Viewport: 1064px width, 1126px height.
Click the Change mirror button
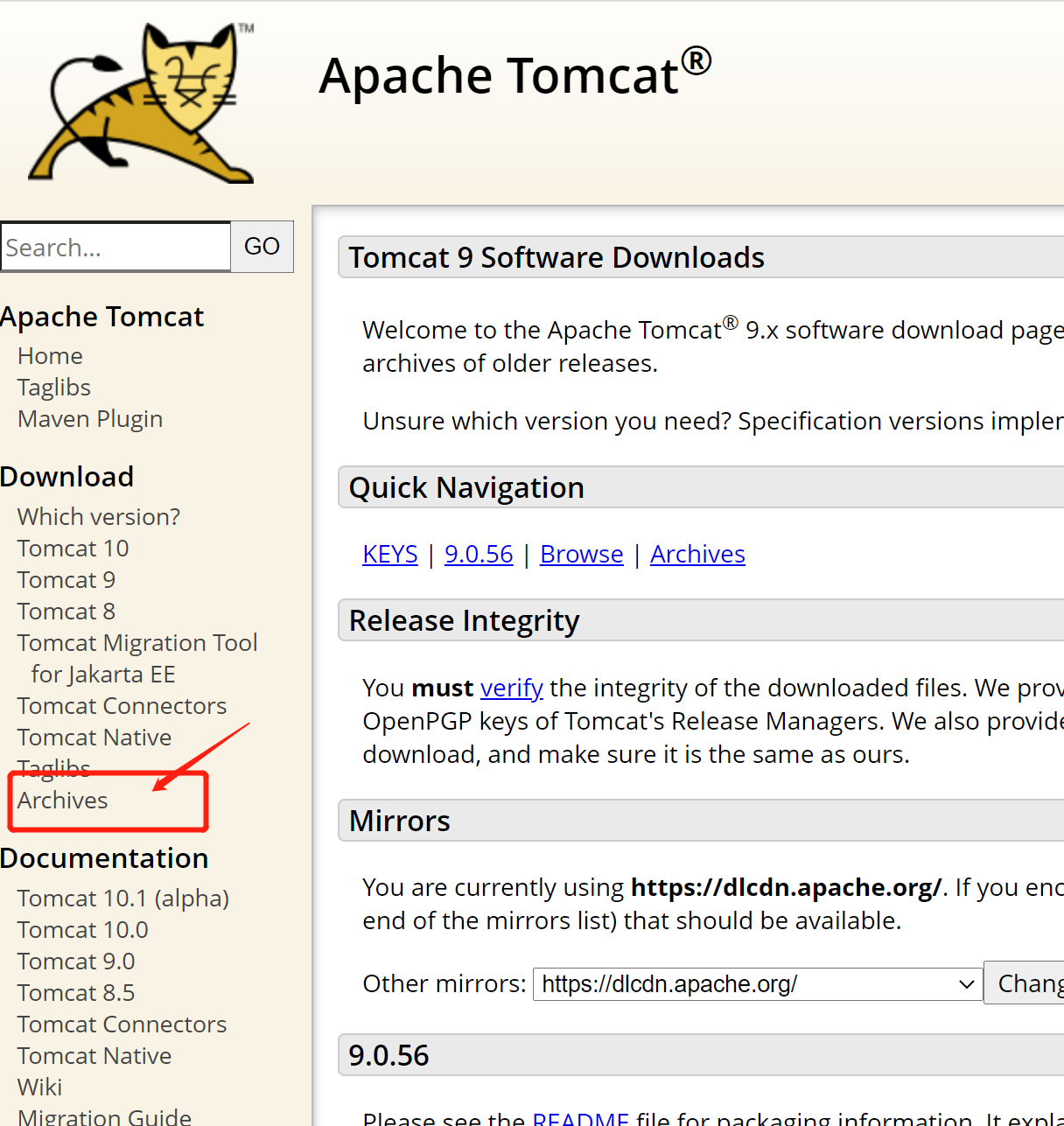(1024, 983)
